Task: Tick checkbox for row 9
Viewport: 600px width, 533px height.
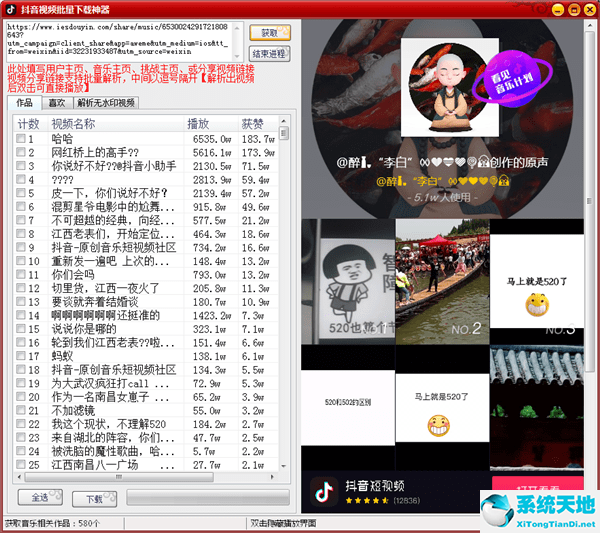Action: pyautogui.click(x=21, y=247)
